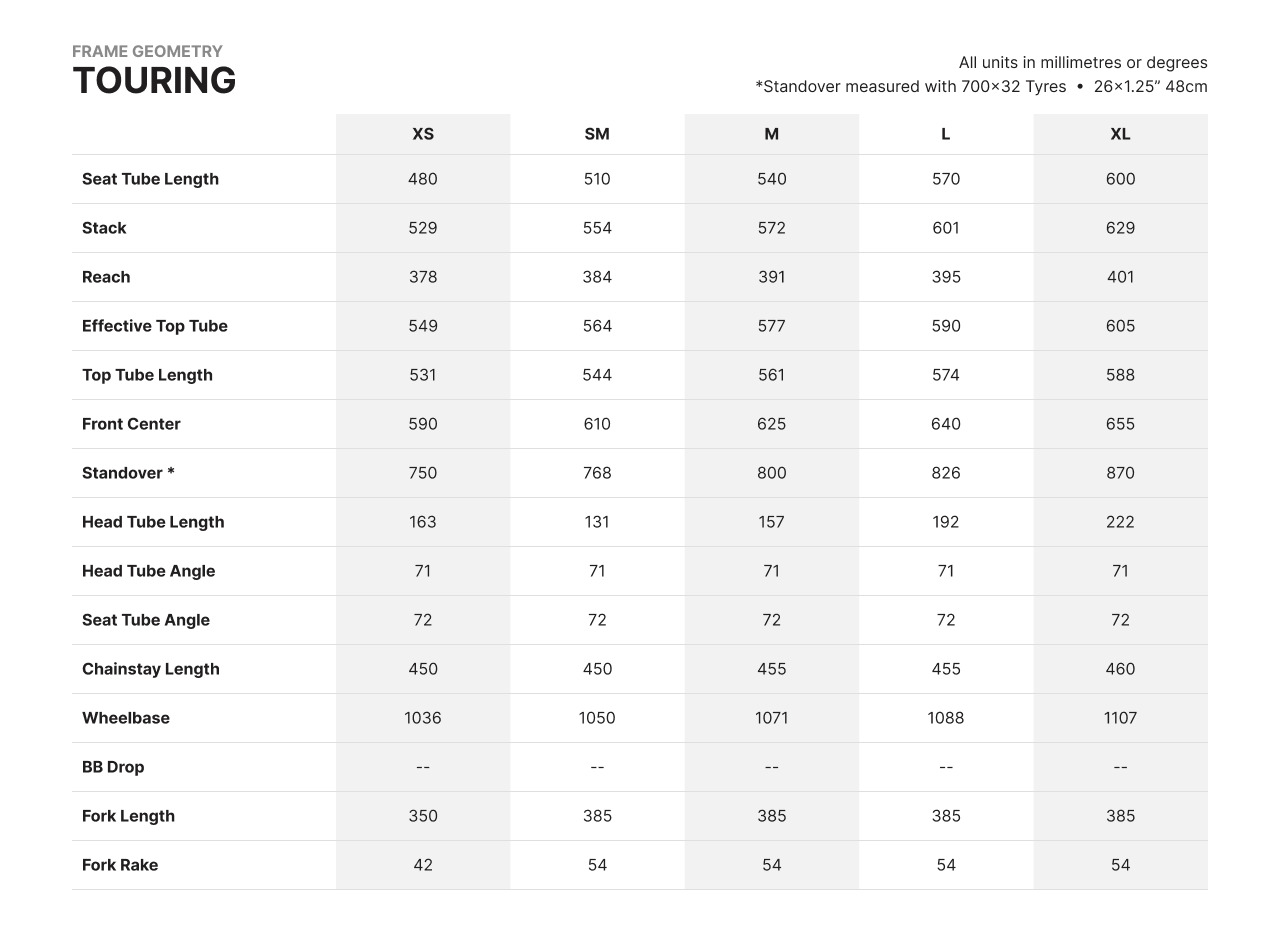
Task: Select the SM size column header
Action: click(597, 134)
